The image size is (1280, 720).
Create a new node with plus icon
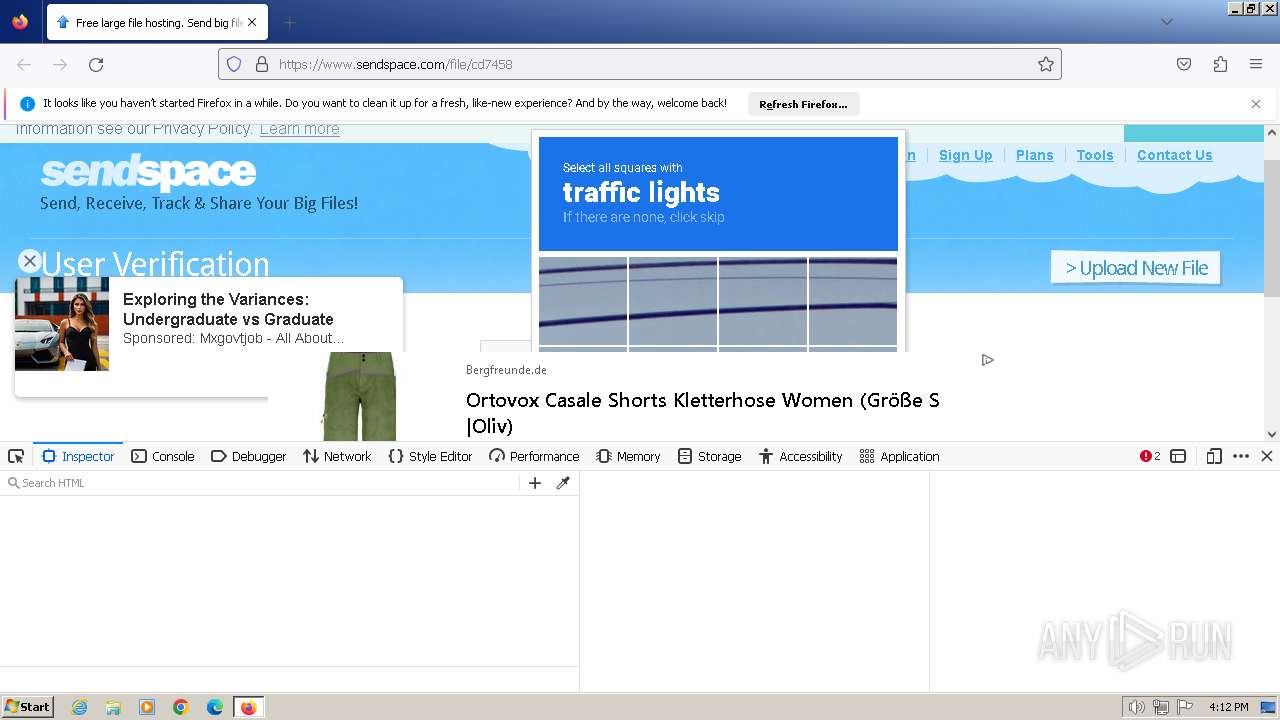535,483
